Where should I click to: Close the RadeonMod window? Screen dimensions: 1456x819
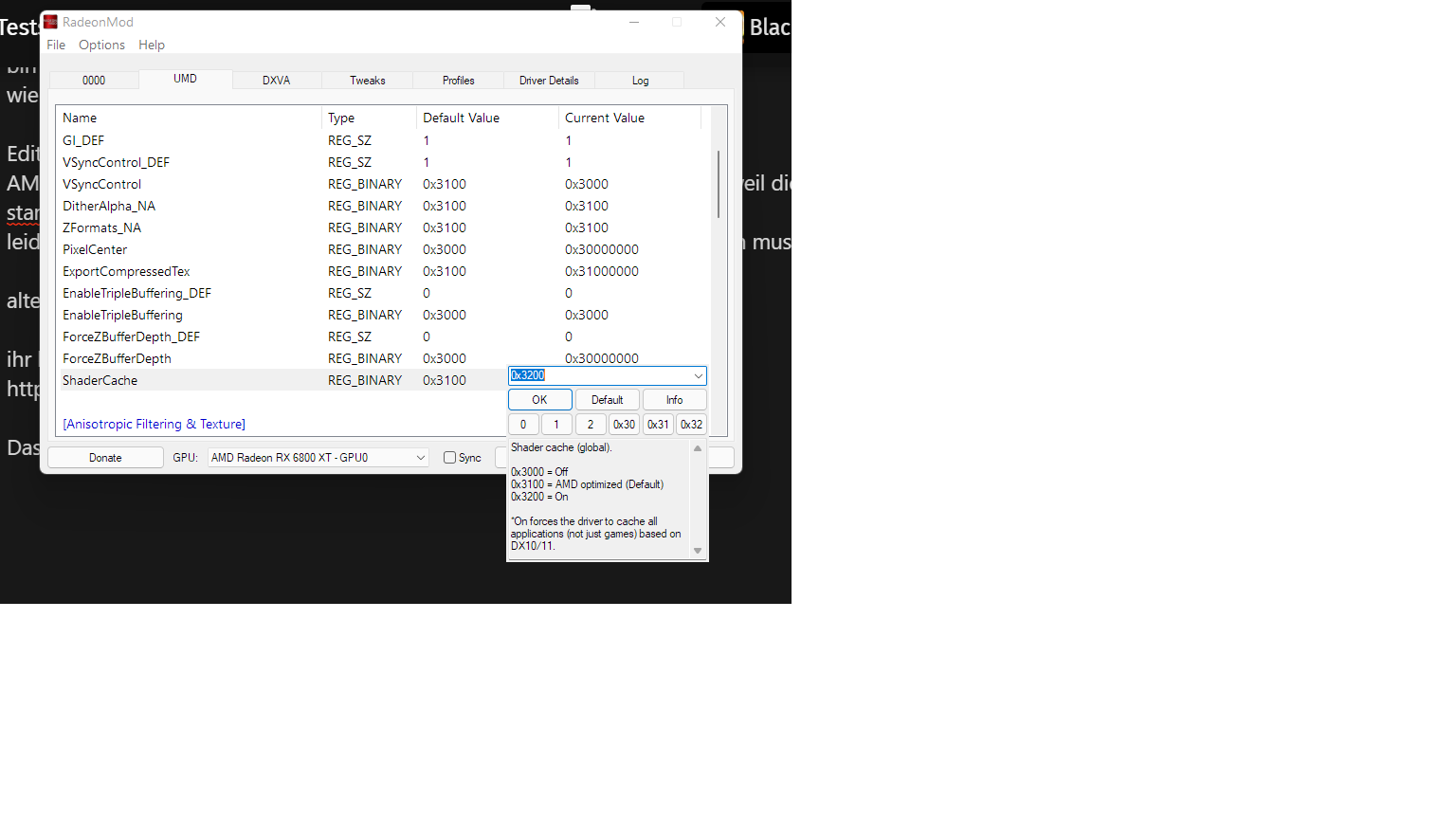pyautogui.click(x=720, y=22)
